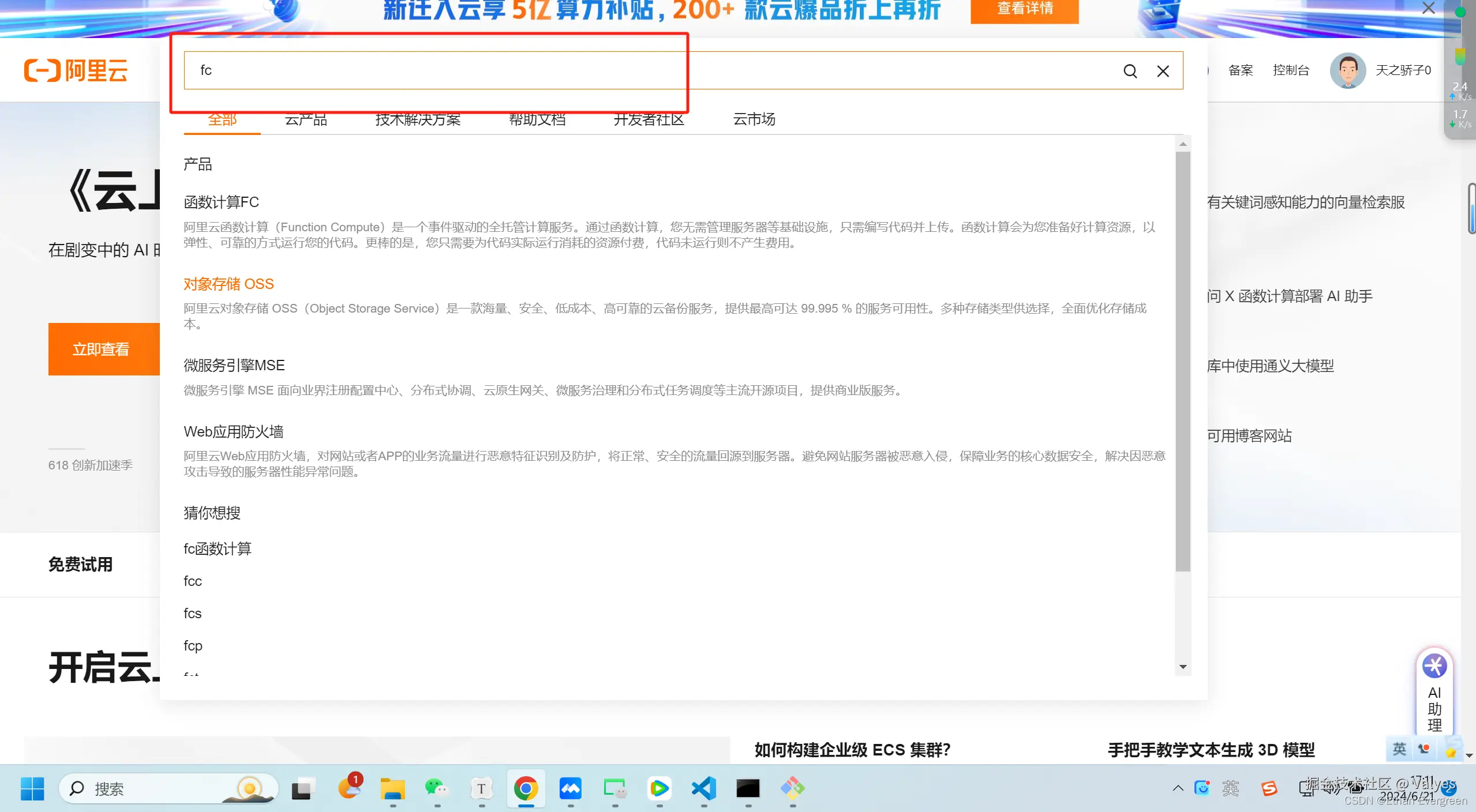Switch to the 云市场 tab
This screenshot has height=812, width=1476.
754,119
